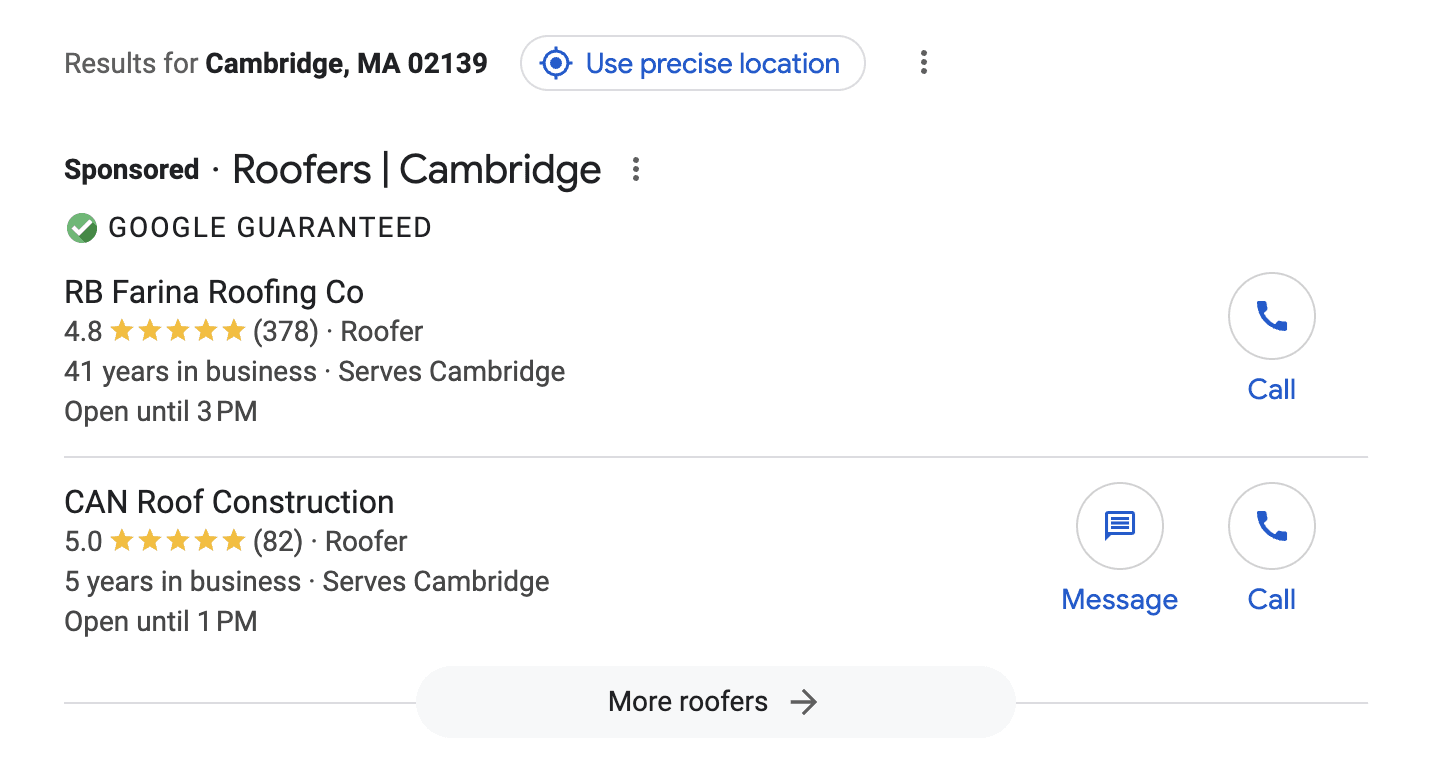Image resolution: width=1442 pixels, height=764 pixels.
Task: Open CAN Roof Construction listing
Action: (x=228, y=501)
